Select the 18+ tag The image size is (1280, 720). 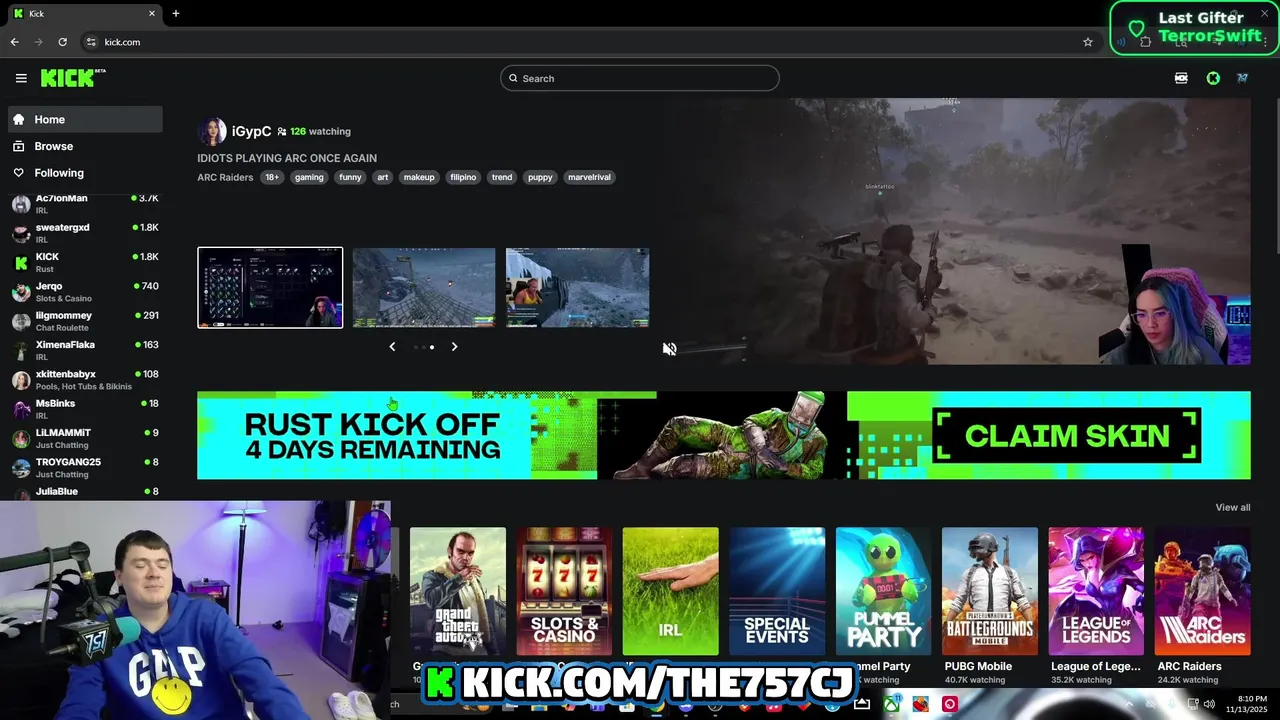tap(271, 177)
